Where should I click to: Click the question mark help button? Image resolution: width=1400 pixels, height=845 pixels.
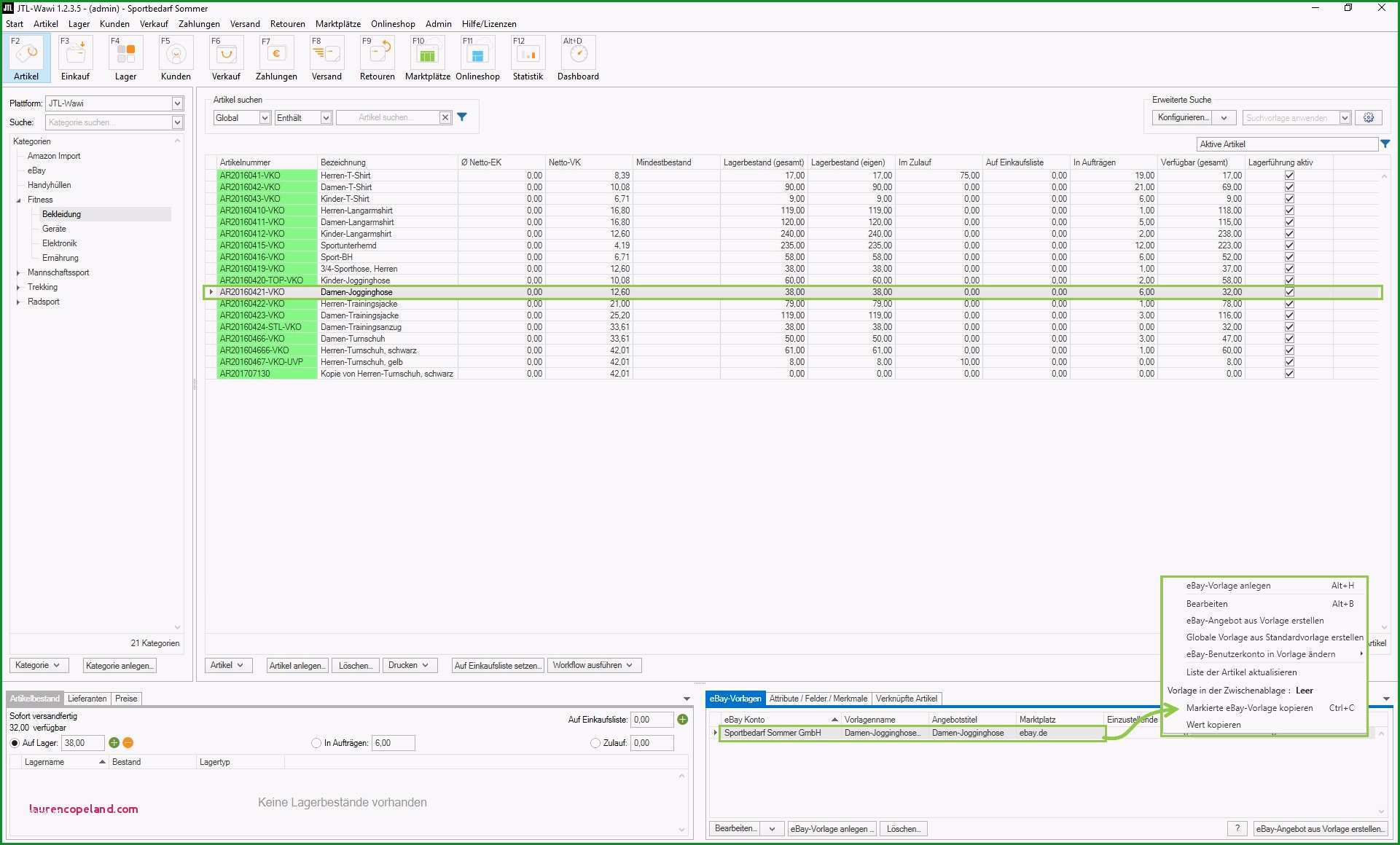[1237, 829]
